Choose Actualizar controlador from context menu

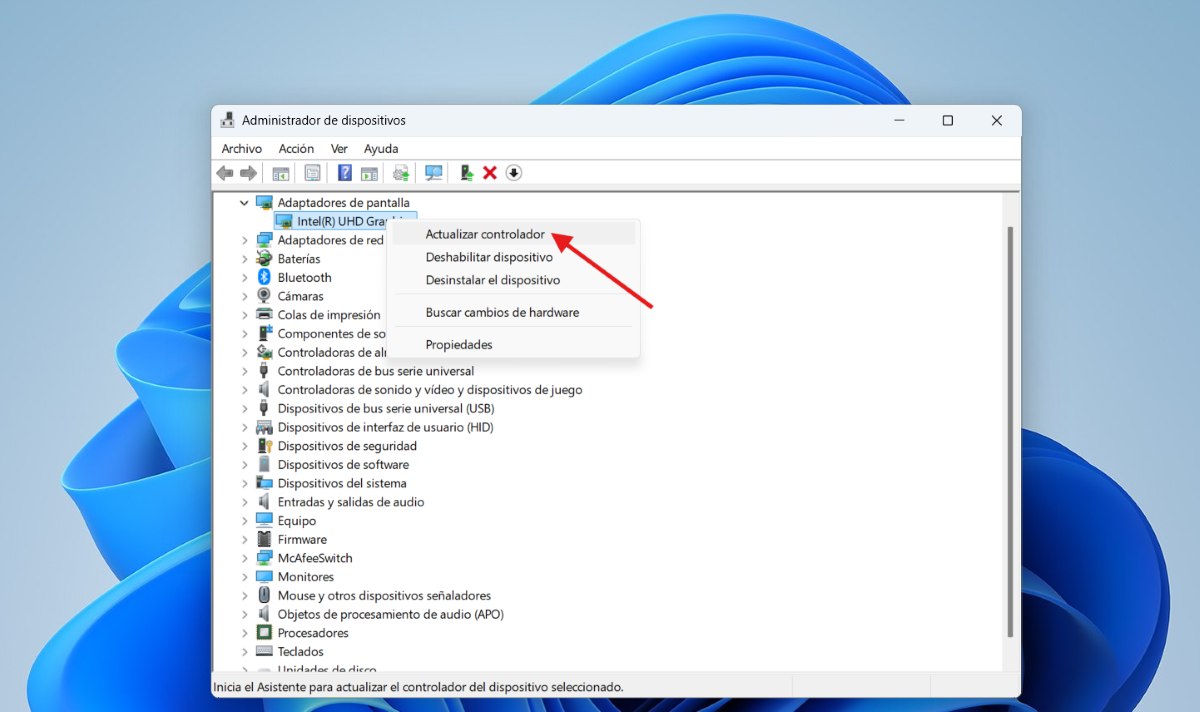pos(485,234)
